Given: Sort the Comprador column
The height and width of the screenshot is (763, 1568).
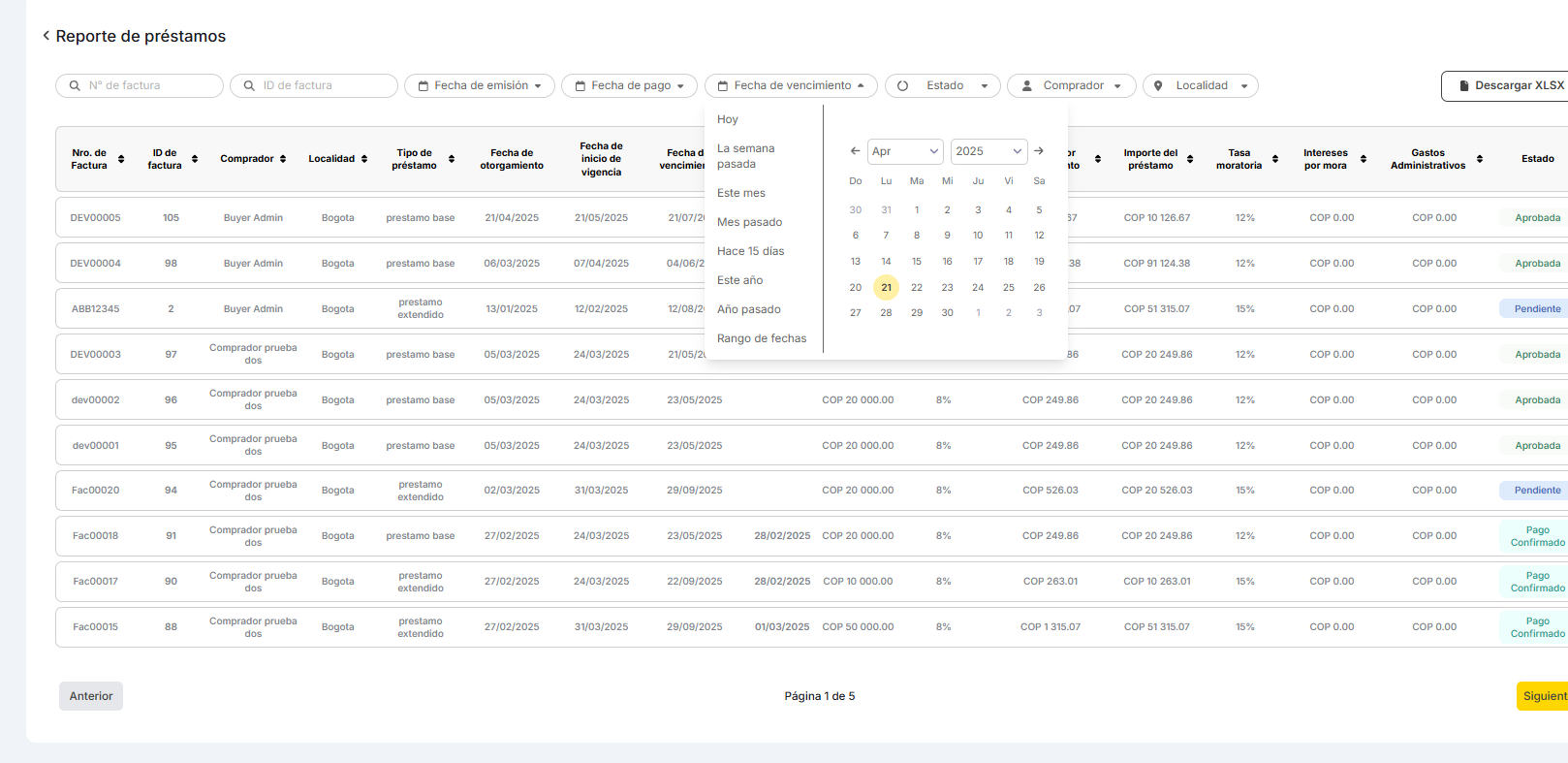Looking at the screenshot, I should [283, 159].
